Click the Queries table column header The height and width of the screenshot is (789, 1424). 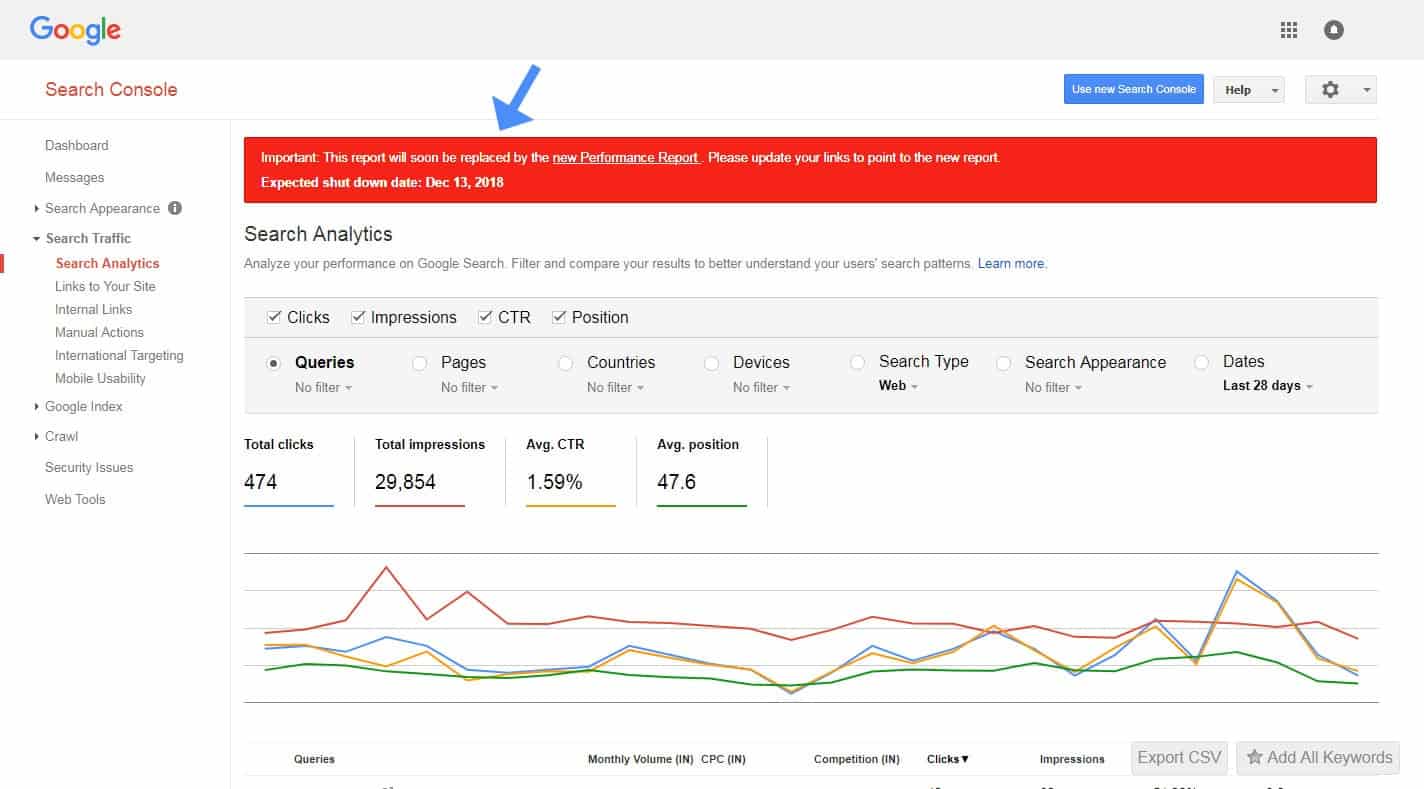click(314, 759)
